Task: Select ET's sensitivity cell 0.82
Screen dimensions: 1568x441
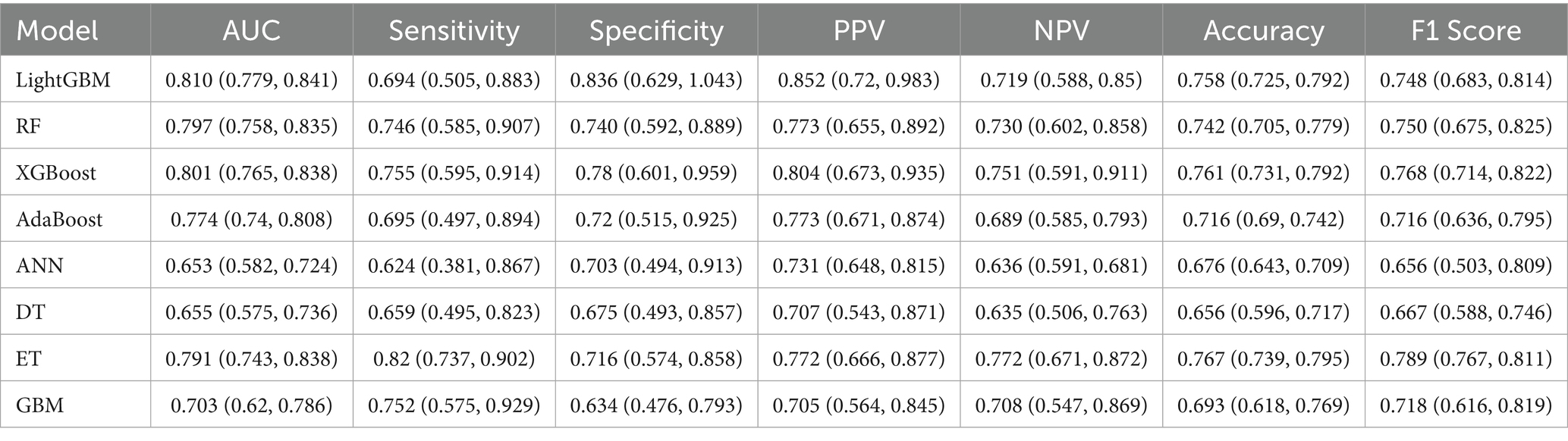Action: coord(454,358)
